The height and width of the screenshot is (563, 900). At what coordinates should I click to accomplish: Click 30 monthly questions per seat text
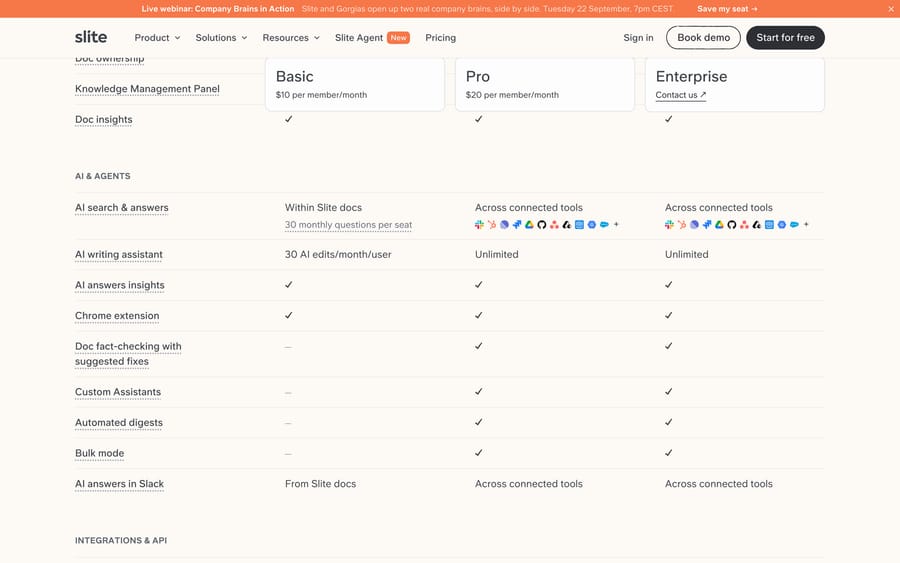coord(348,225)
